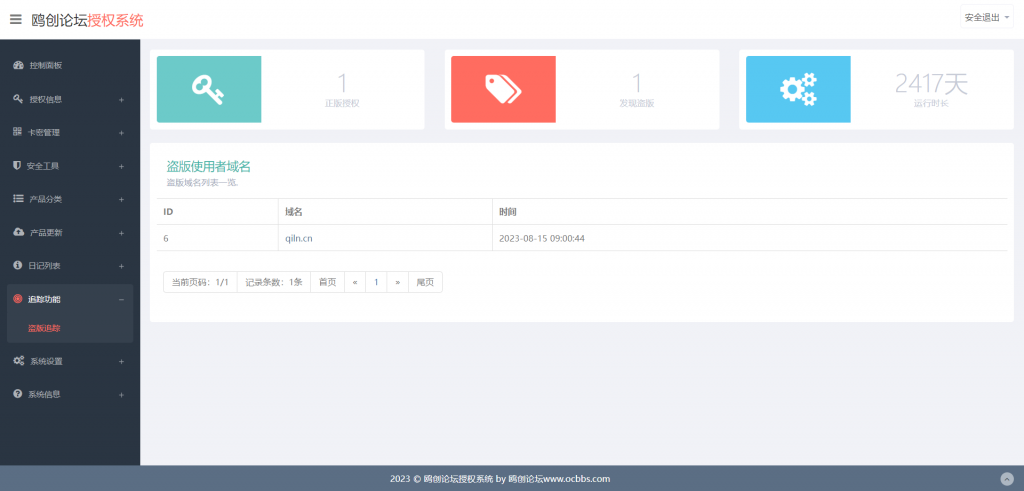This screenshot has height=491, width=1024.
Task: Click the » next page button
Action: (398, 282)
